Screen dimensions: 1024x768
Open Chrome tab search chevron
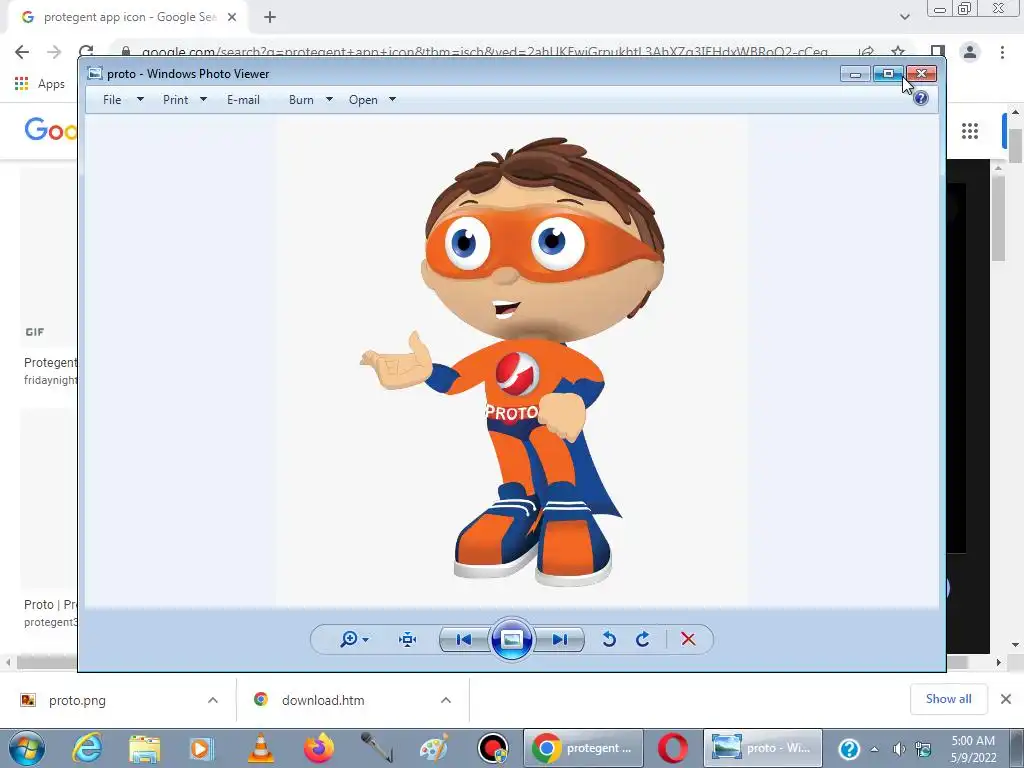pyautogui.click(x=904, y=17)
